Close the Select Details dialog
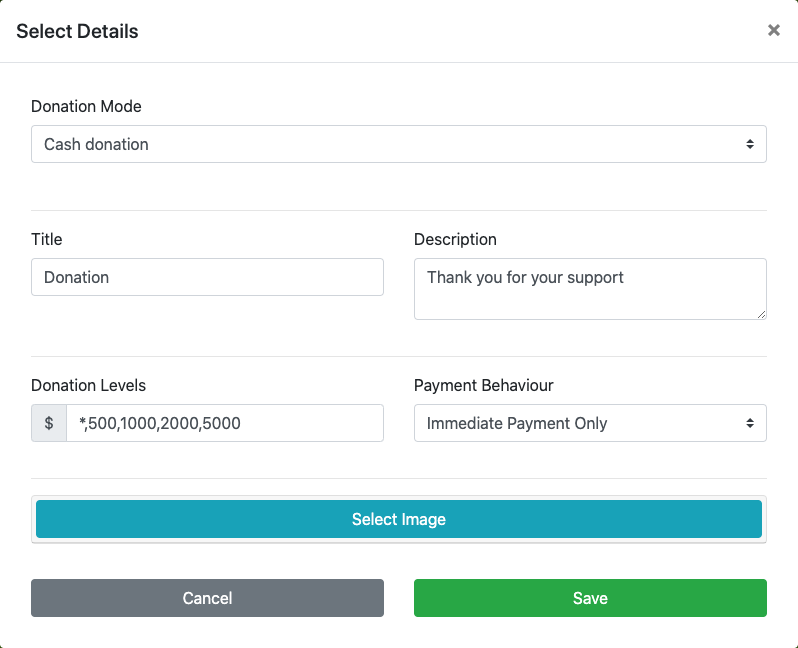Screen dimensions: 798x648 (x=773, y=31)
